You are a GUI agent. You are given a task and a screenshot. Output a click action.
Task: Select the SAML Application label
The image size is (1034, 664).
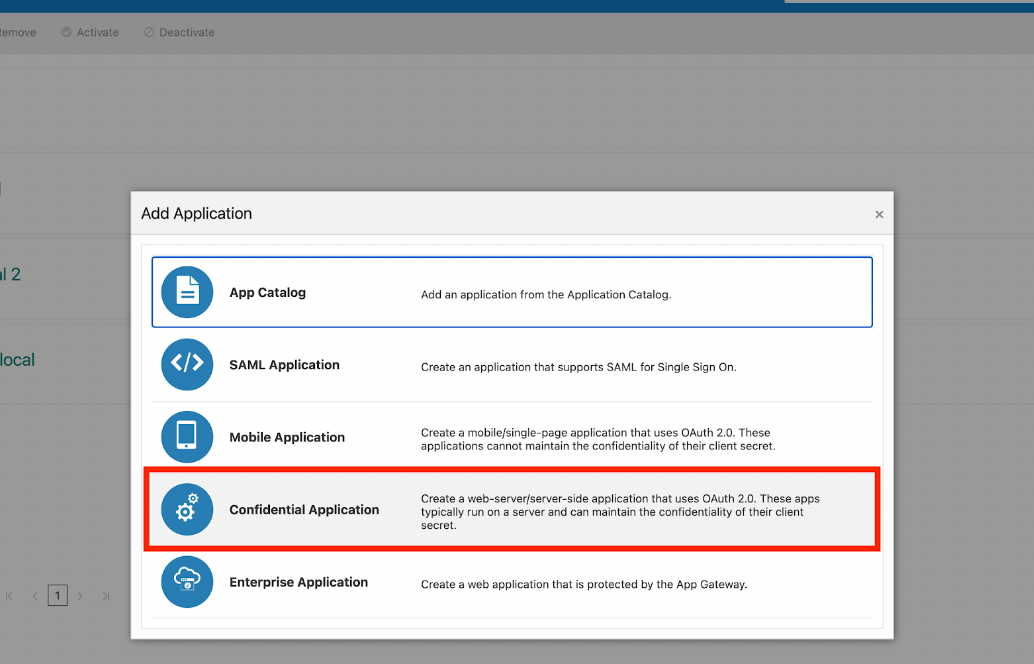(x=284, y=365)
